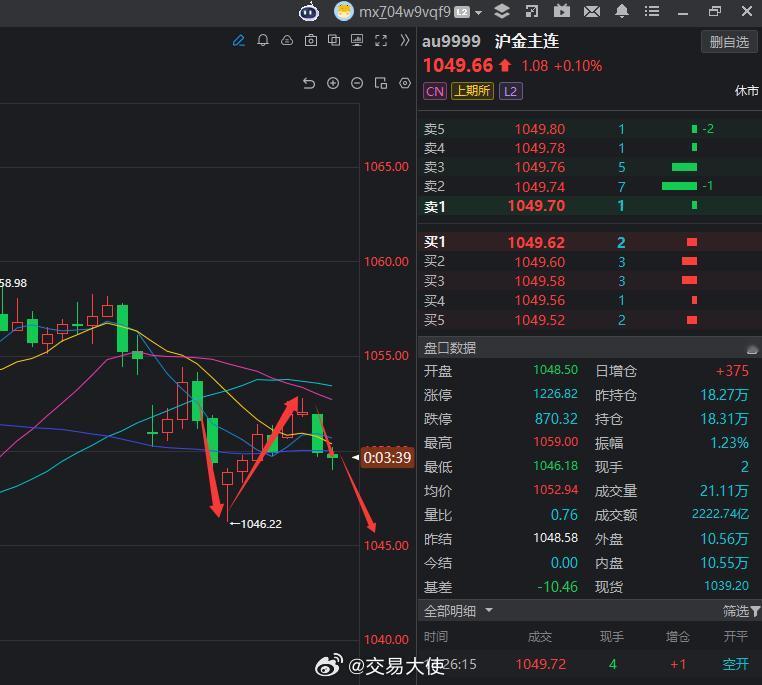
Task: Click the 最低 value 1046.18
Action: point(555,466)
